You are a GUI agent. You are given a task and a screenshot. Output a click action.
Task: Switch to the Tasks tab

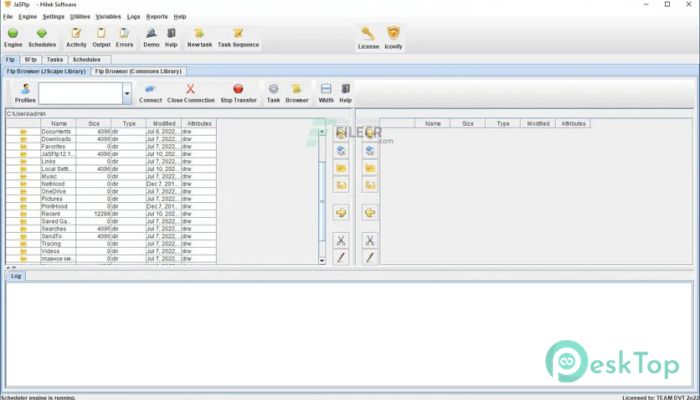coord(55,59)
